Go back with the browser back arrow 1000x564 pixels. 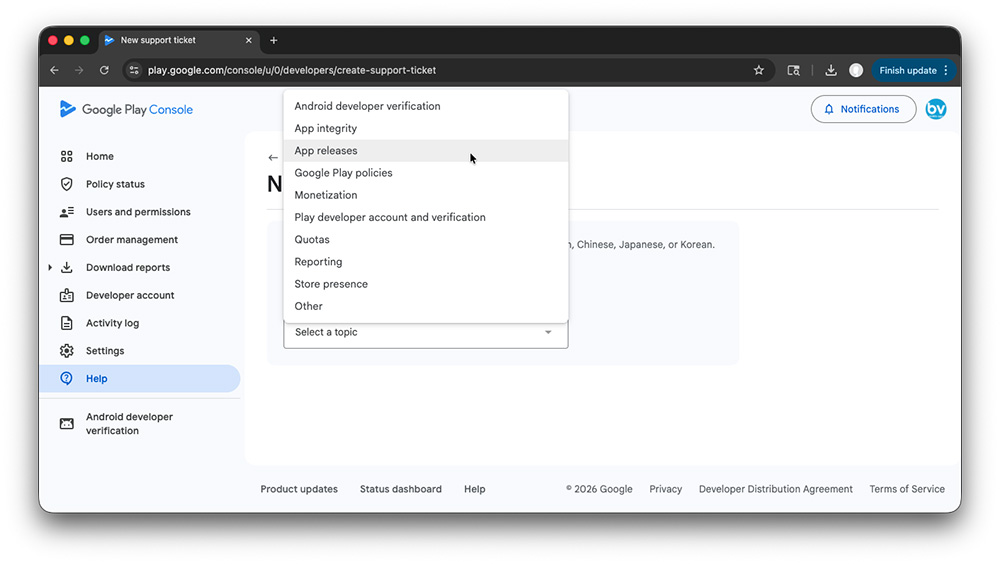click(x=54, y=70)
